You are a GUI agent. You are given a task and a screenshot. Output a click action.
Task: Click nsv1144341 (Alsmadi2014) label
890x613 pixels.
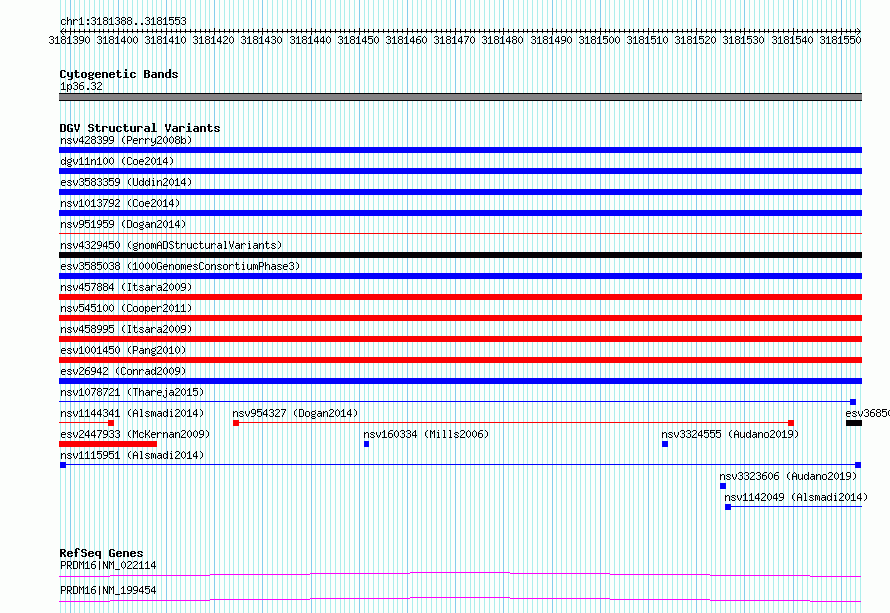point(132,413)
